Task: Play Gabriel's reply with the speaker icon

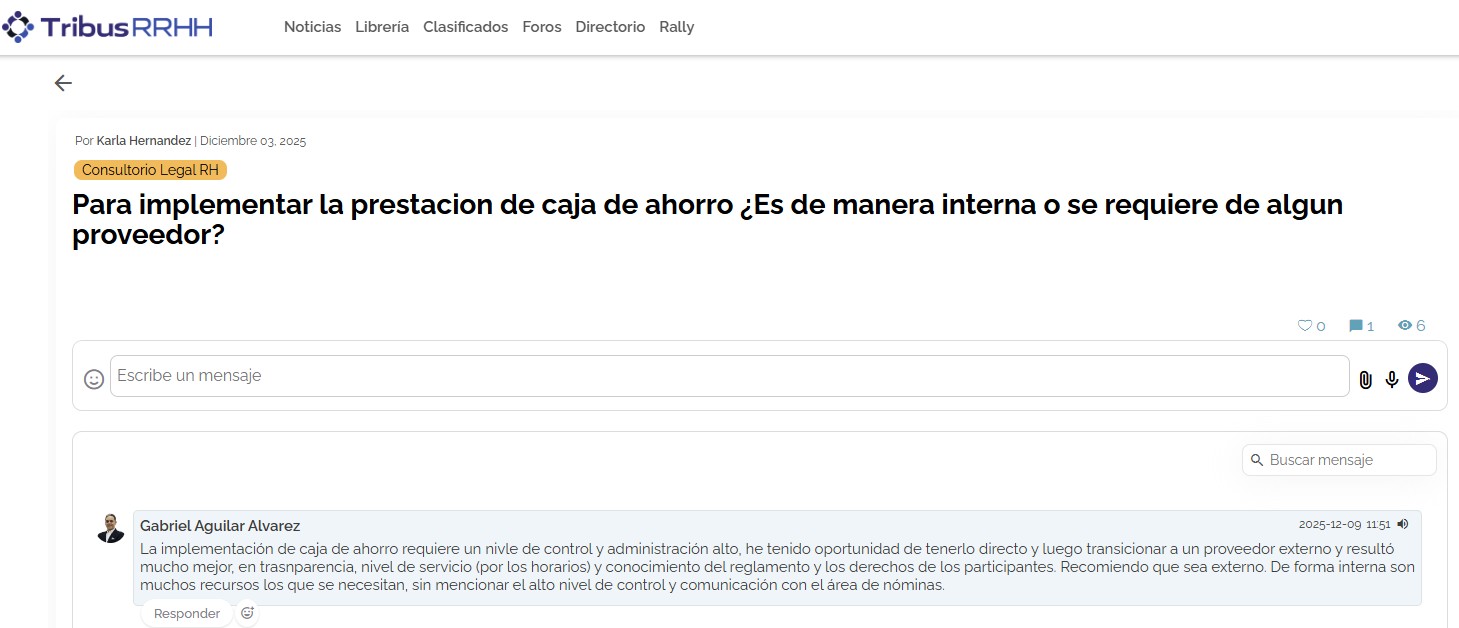Action: coord(1403,524)
